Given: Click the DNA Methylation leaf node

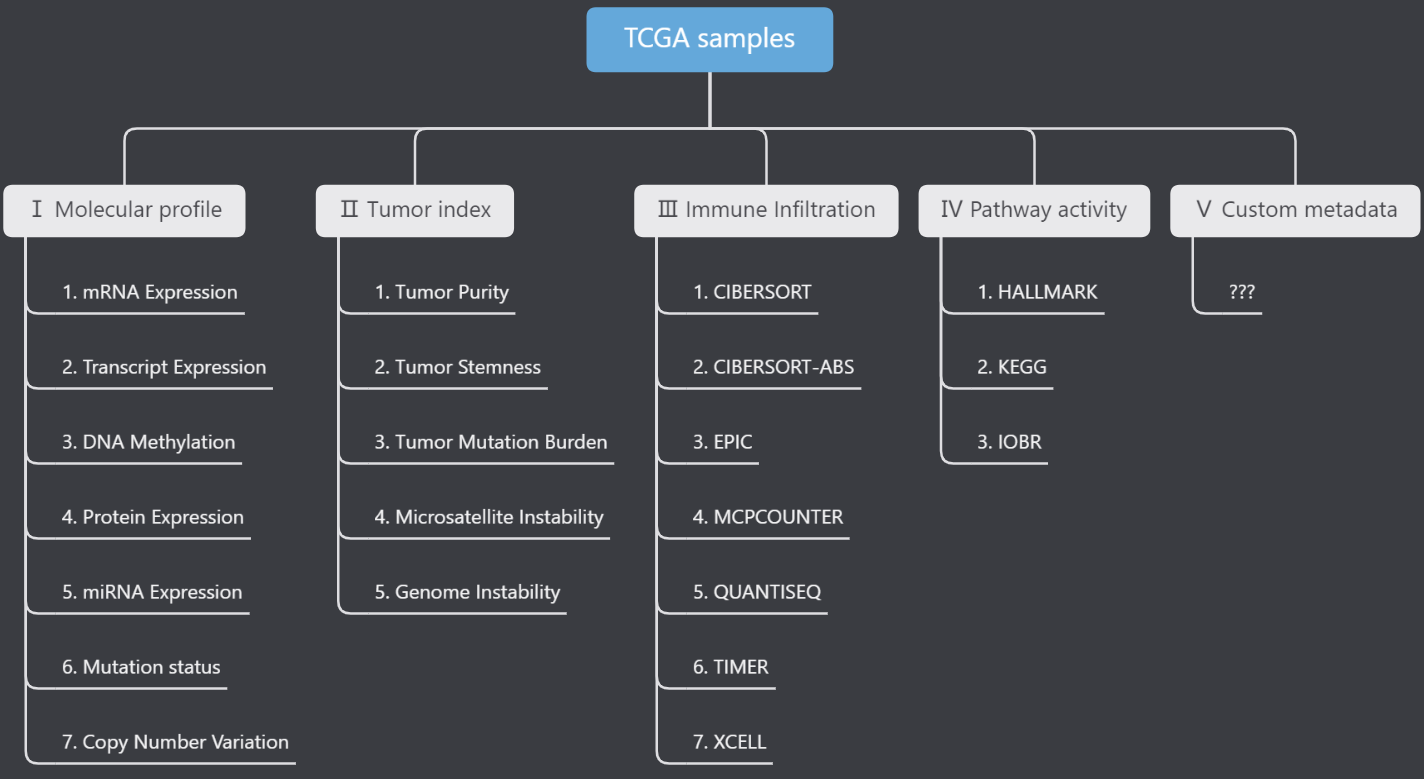Looking at the screenshot, I should [x=148, y=443].
